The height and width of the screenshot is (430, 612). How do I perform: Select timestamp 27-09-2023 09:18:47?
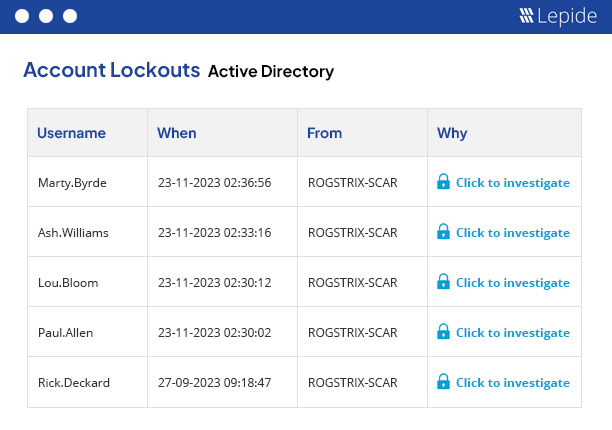click(x=214, y=382)
